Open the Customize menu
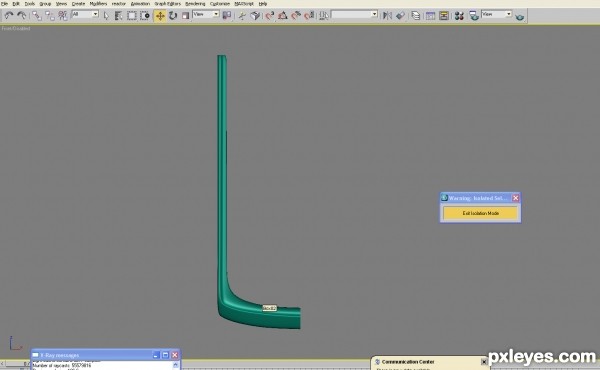The image size is (600, 370). click(220, 3)
